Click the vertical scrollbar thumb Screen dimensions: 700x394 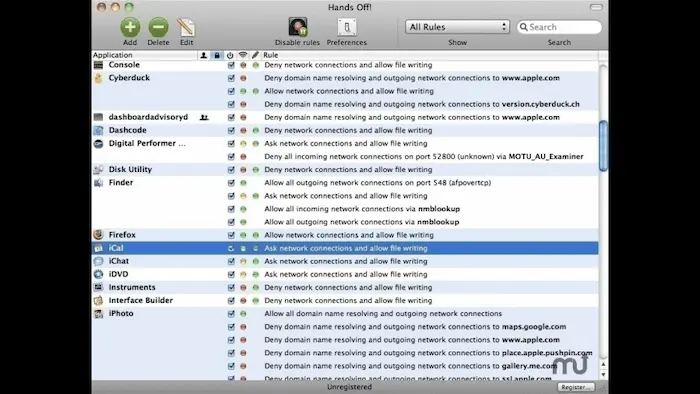pyautogui.click(x=603, y=146)
